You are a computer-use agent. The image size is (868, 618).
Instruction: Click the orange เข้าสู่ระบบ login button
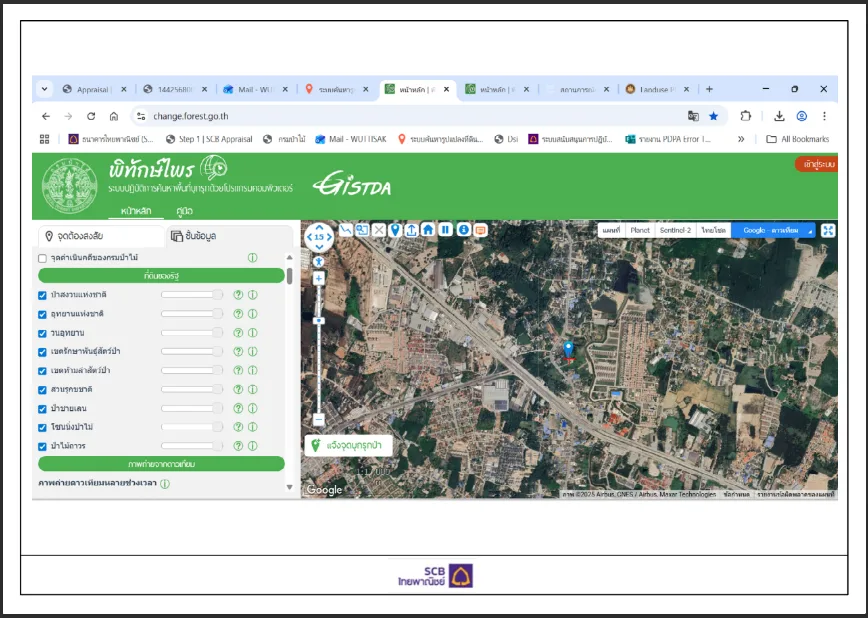pos(817,164)
